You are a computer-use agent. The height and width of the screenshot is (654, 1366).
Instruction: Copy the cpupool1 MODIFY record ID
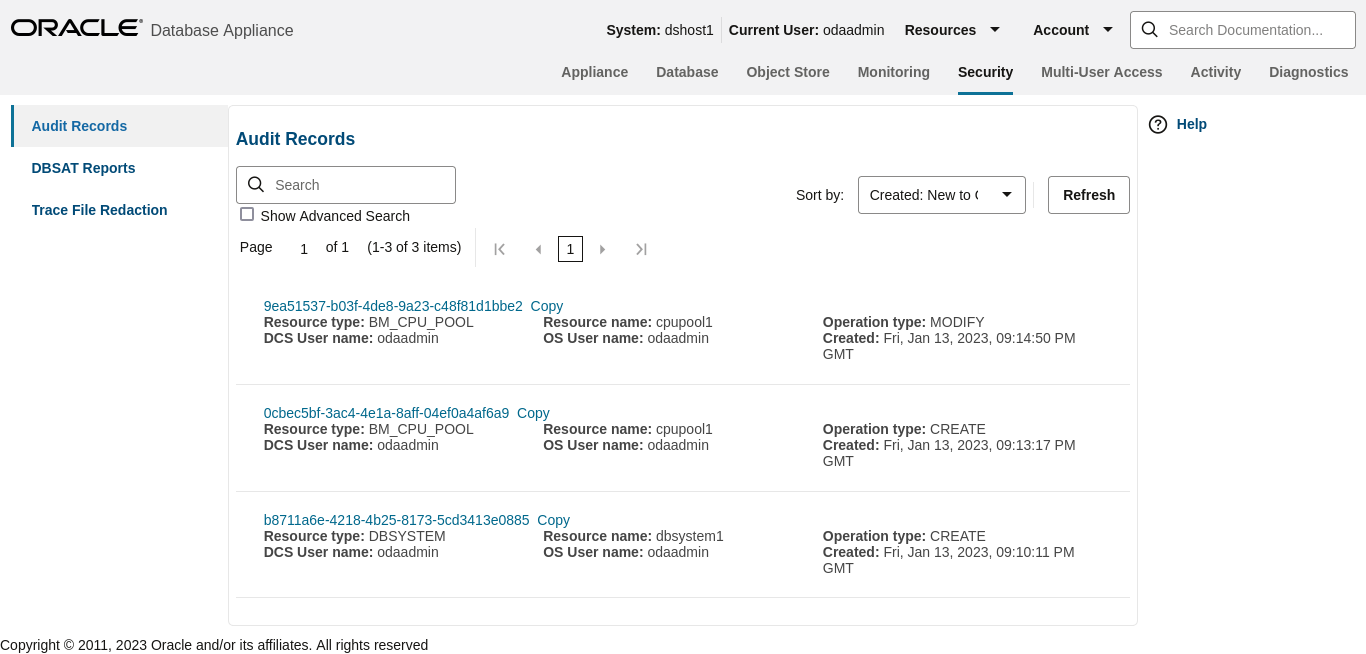point(546,306)
